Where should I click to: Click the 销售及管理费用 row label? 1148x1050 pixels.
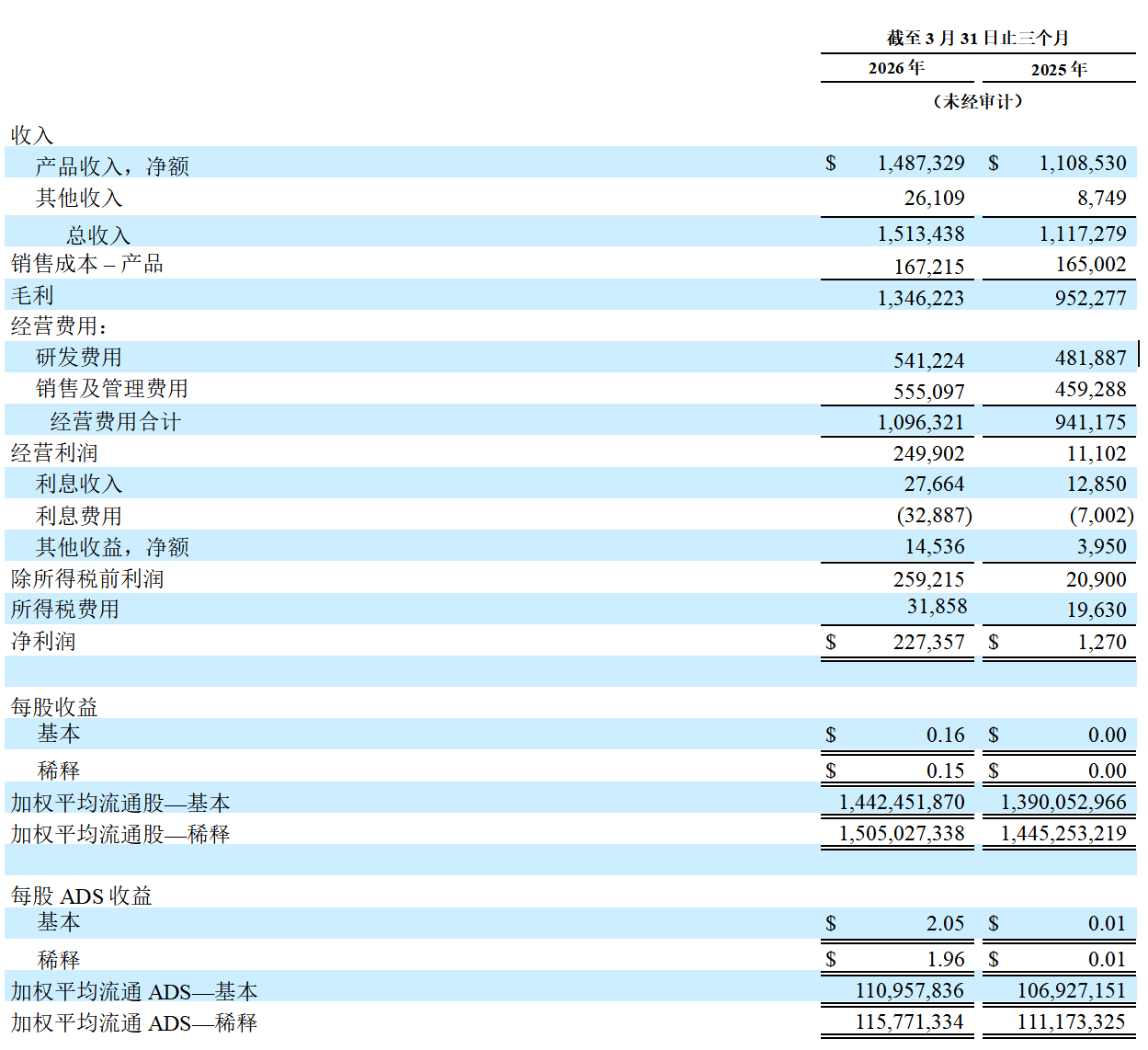tap(112, 388)
